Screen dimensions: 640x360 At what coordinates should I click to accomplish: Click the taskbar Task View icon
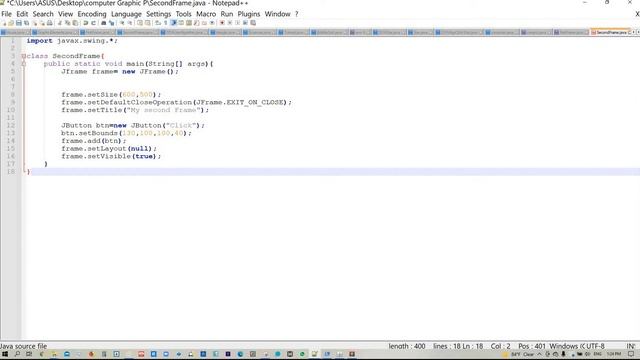click(x=29, y=354)
